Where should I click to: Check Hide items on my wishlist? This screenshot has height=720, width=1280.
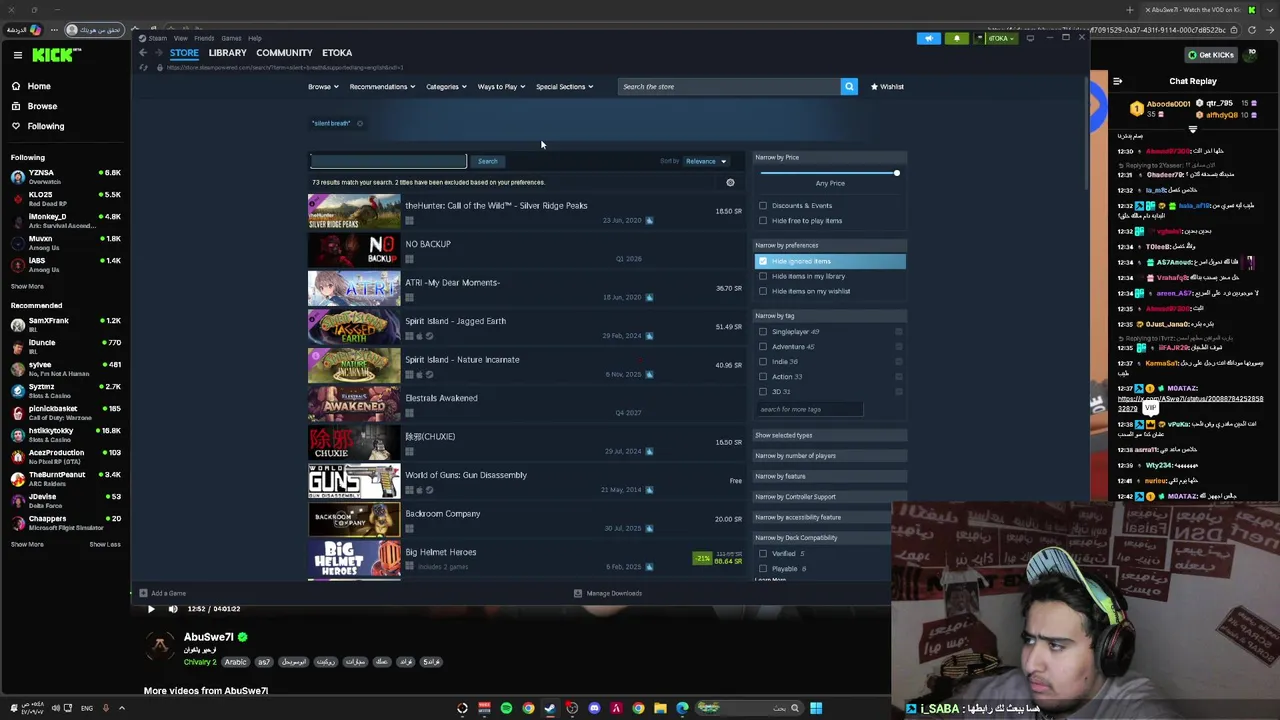pyautogui.click(x=763, y=291)
